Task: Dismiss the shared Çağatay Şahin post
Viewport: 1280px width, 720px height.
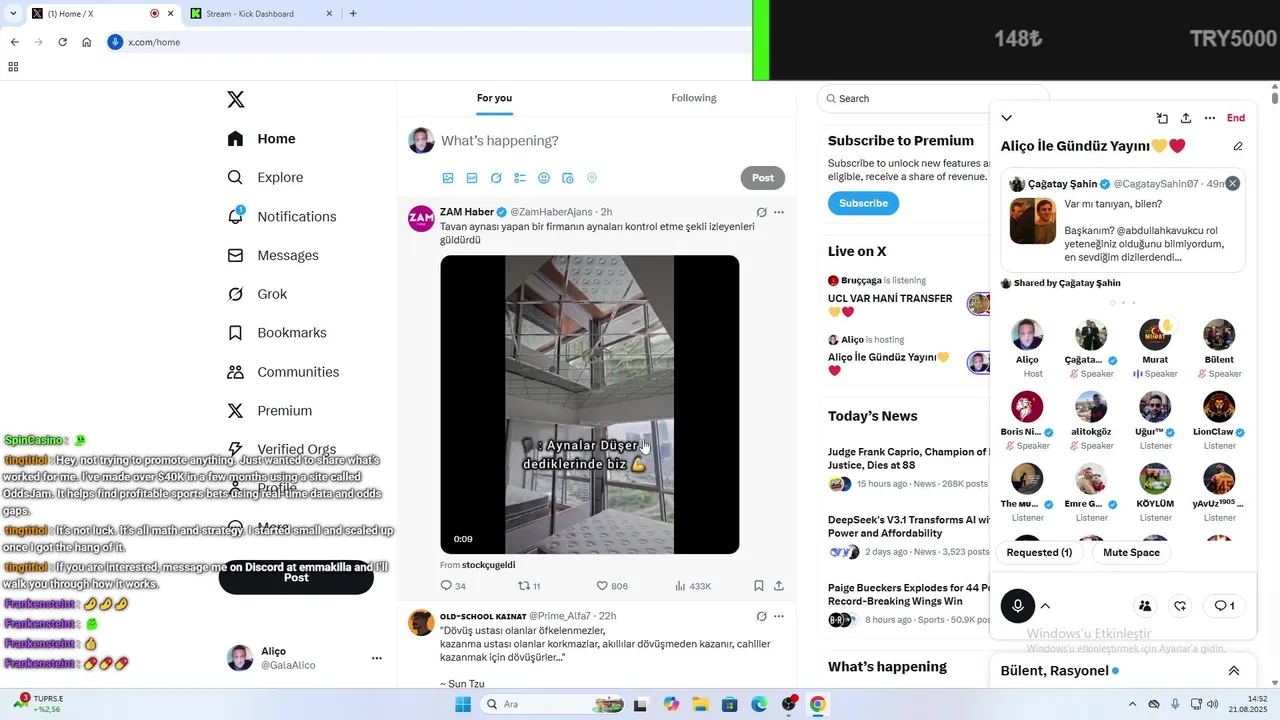Action: click(1233, 183)
